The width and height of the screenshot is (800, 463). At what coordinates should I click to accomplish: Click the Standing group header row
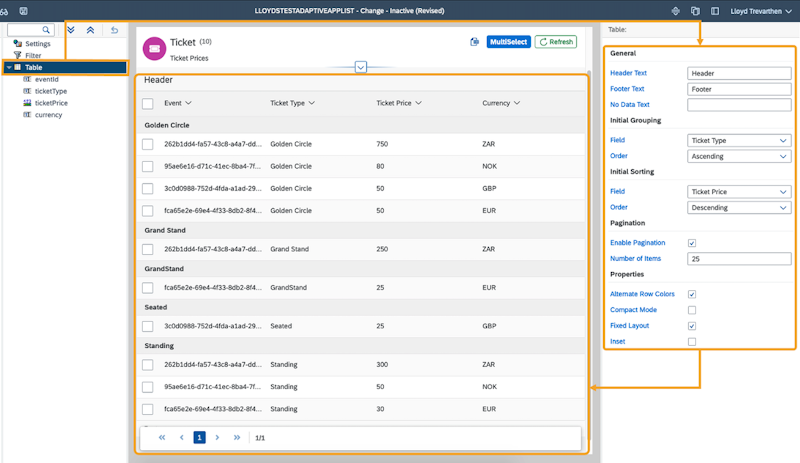[361, 346]
